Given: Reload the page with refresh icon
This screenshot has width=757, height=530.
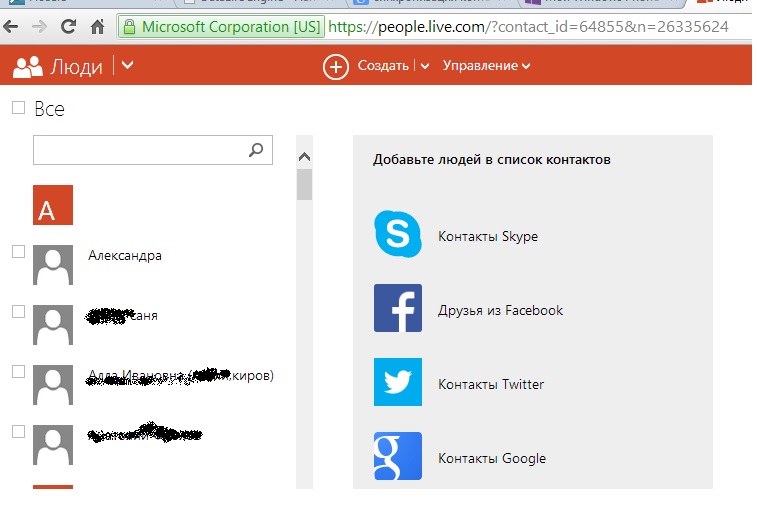Looking at the screenshot, I should [69, 26].
